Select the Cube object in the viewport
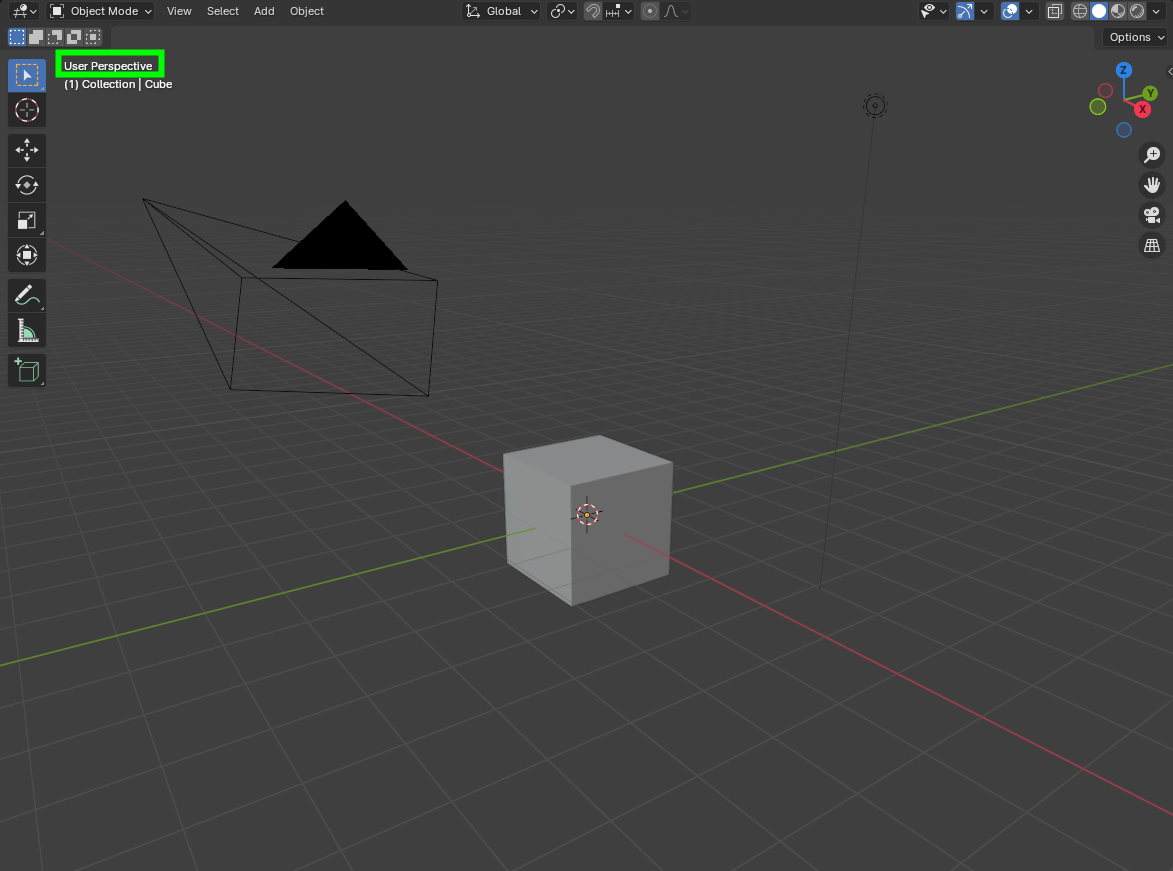The height and width of the screenshot is (871, 1173). [588, 520]
